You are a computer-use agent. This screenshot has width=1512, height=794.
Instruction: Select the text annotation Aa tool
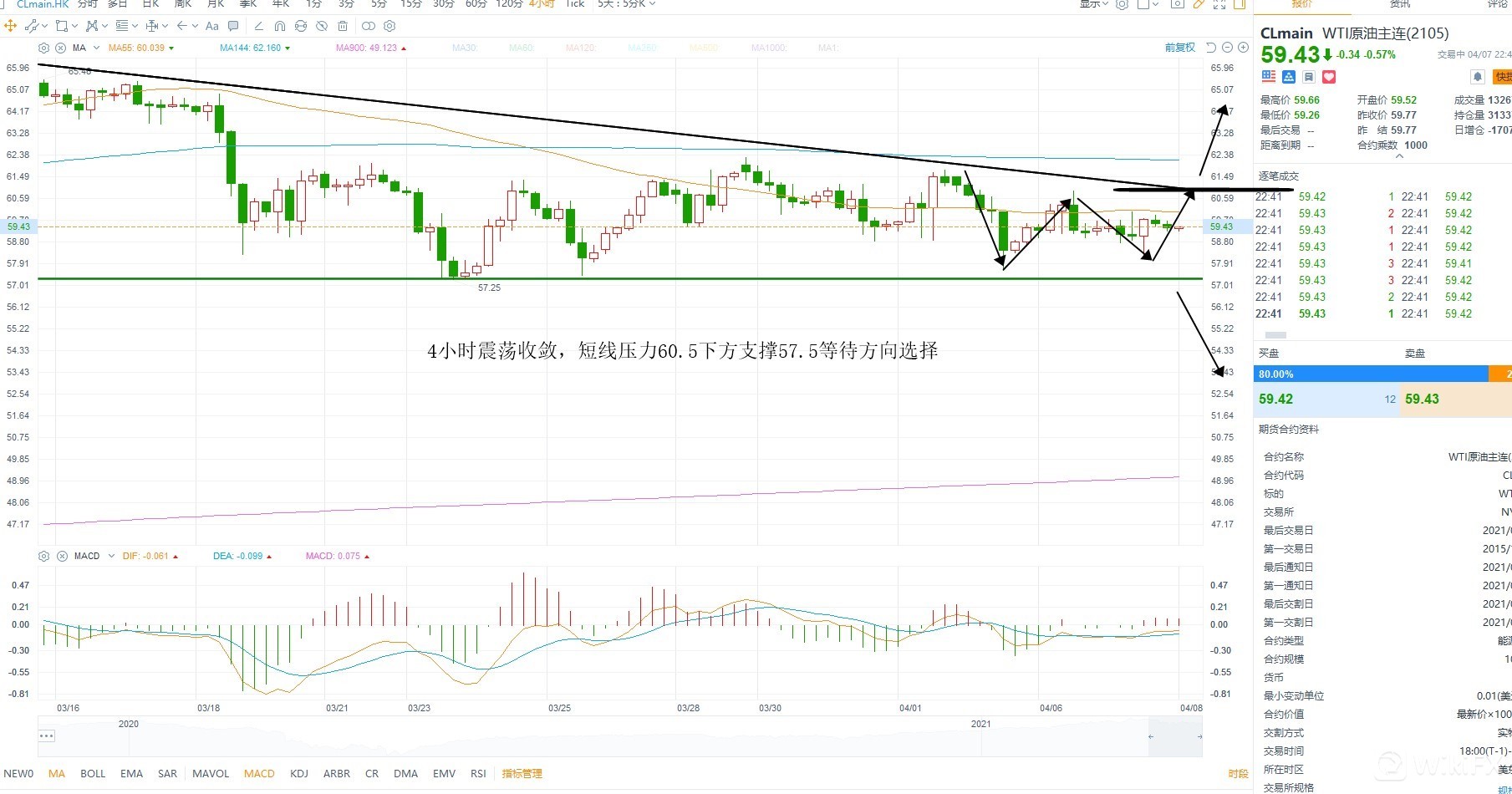[212, 26]
